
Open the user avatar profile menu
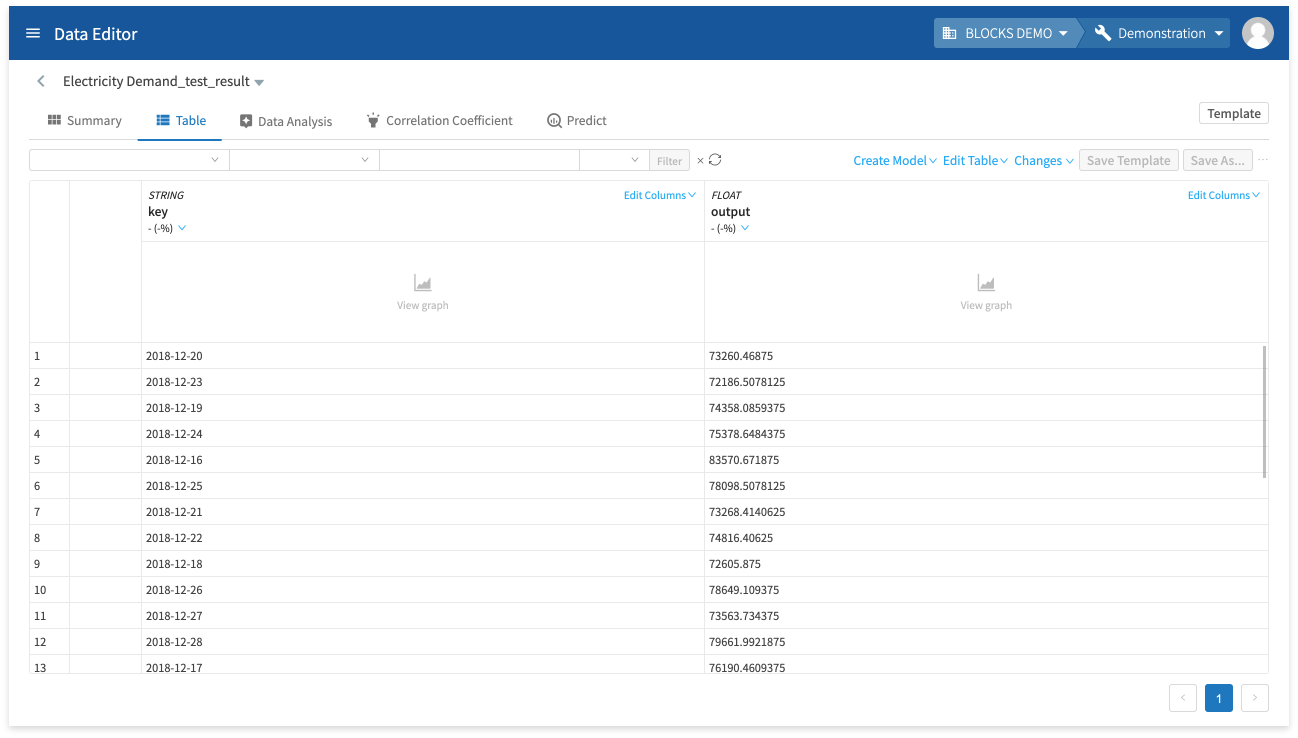point(1257,33)
